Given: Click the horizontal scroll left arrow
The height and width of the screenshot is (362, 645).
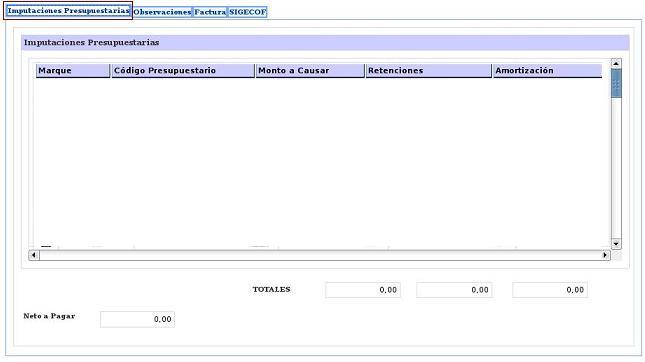Looking at the screenshot, I should pyautogui.click(x=34, y=255).
